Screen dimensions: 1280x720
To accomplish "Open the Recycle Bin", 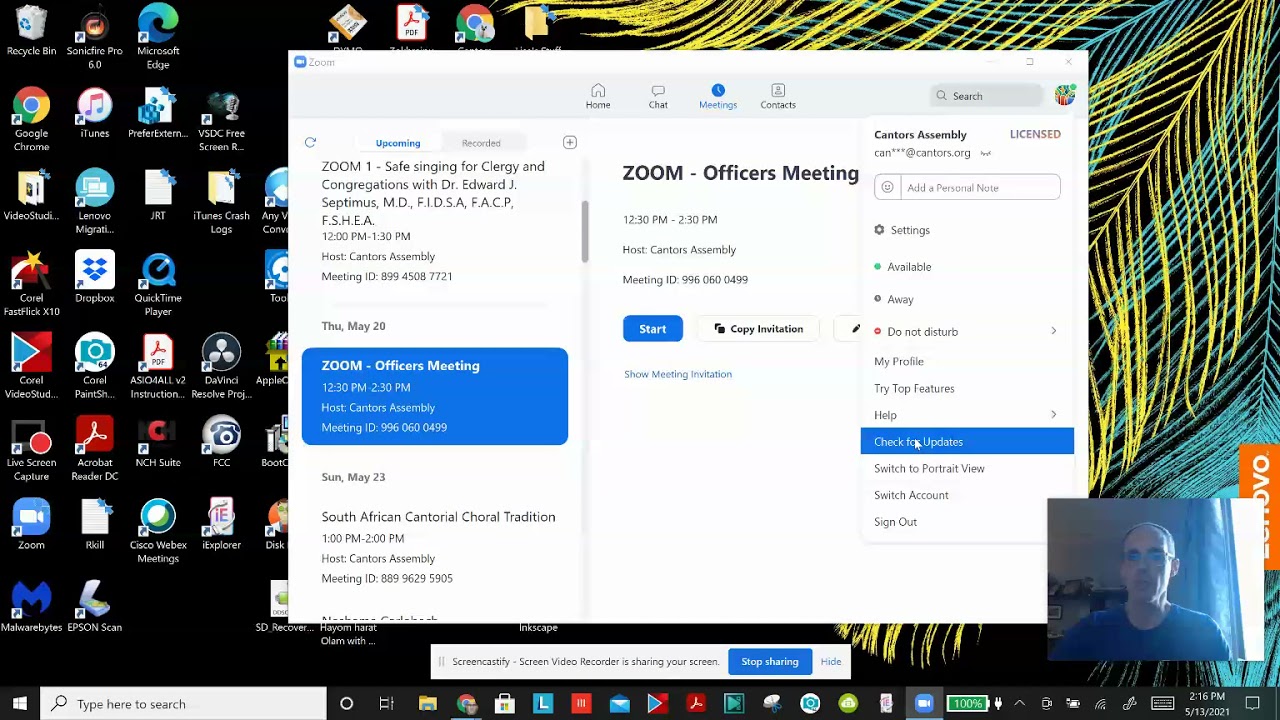I will point(31,31).
